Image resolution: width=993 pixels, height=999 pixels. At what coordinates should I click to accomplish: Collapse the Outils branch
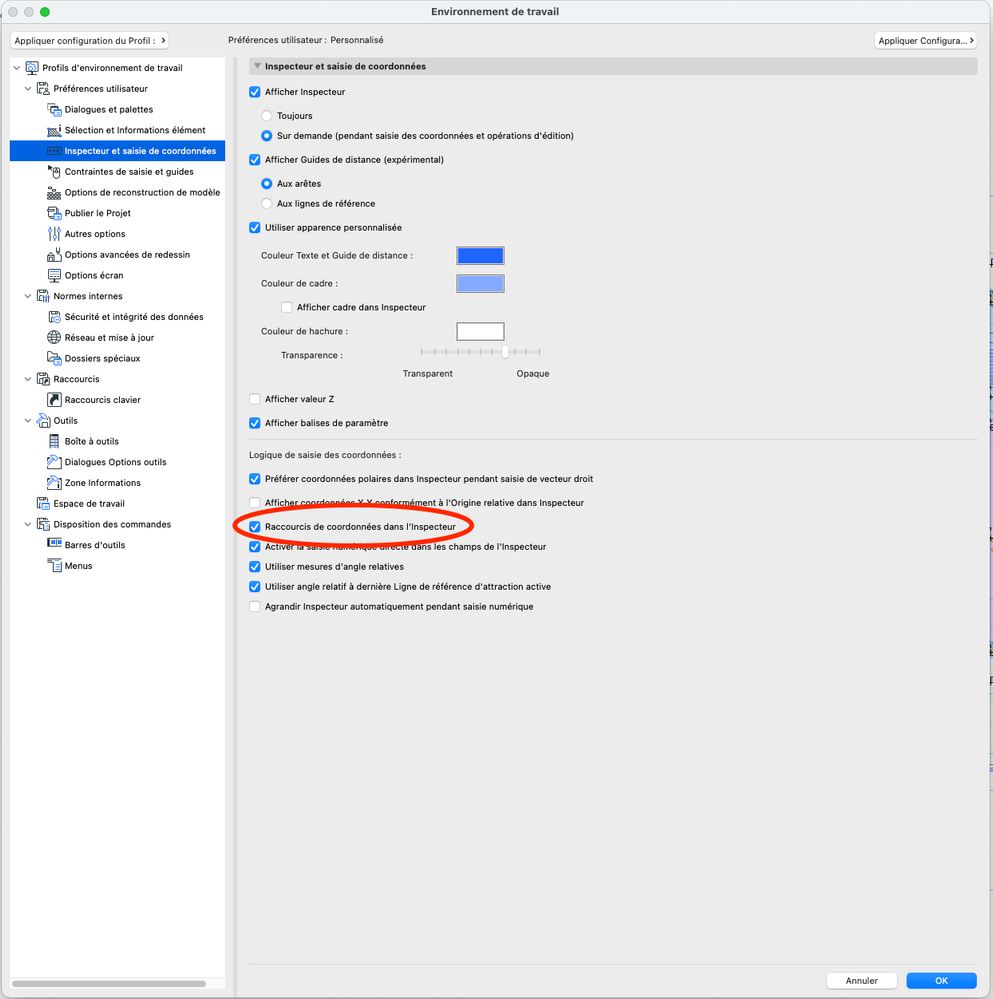28,420
